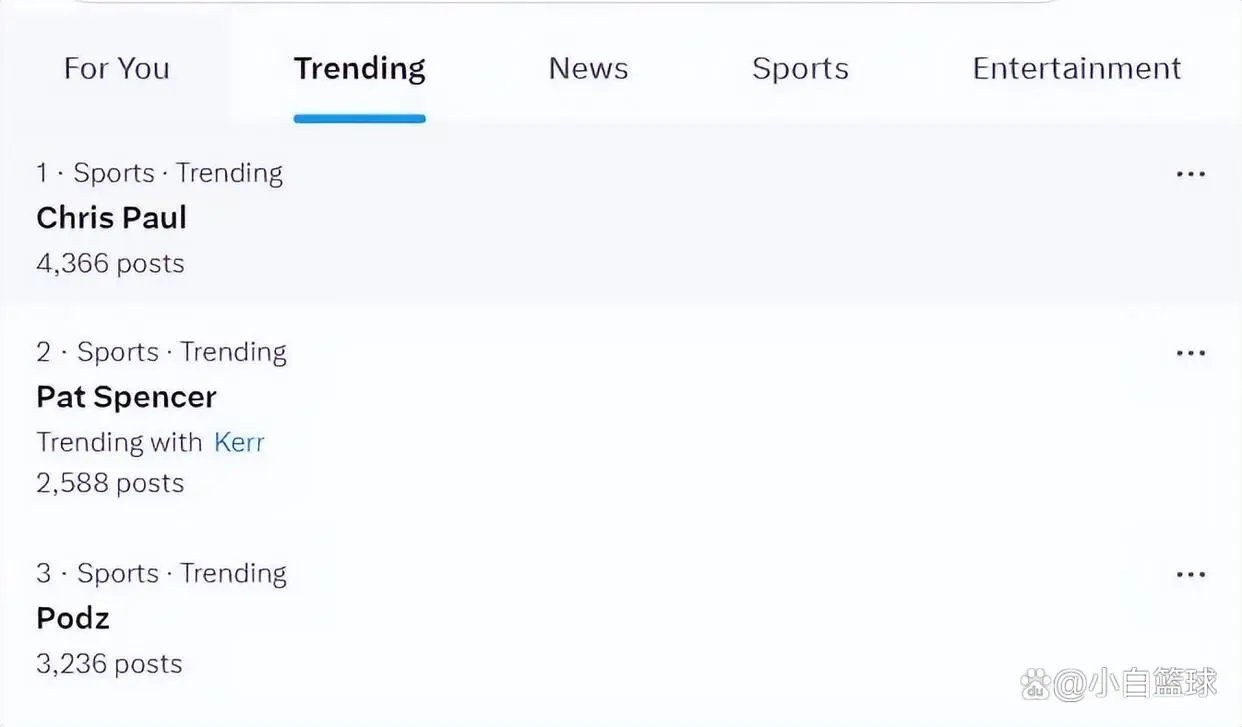Click the Kerr related trend link
The image size is (1242, 727).
tap(239, 442)
